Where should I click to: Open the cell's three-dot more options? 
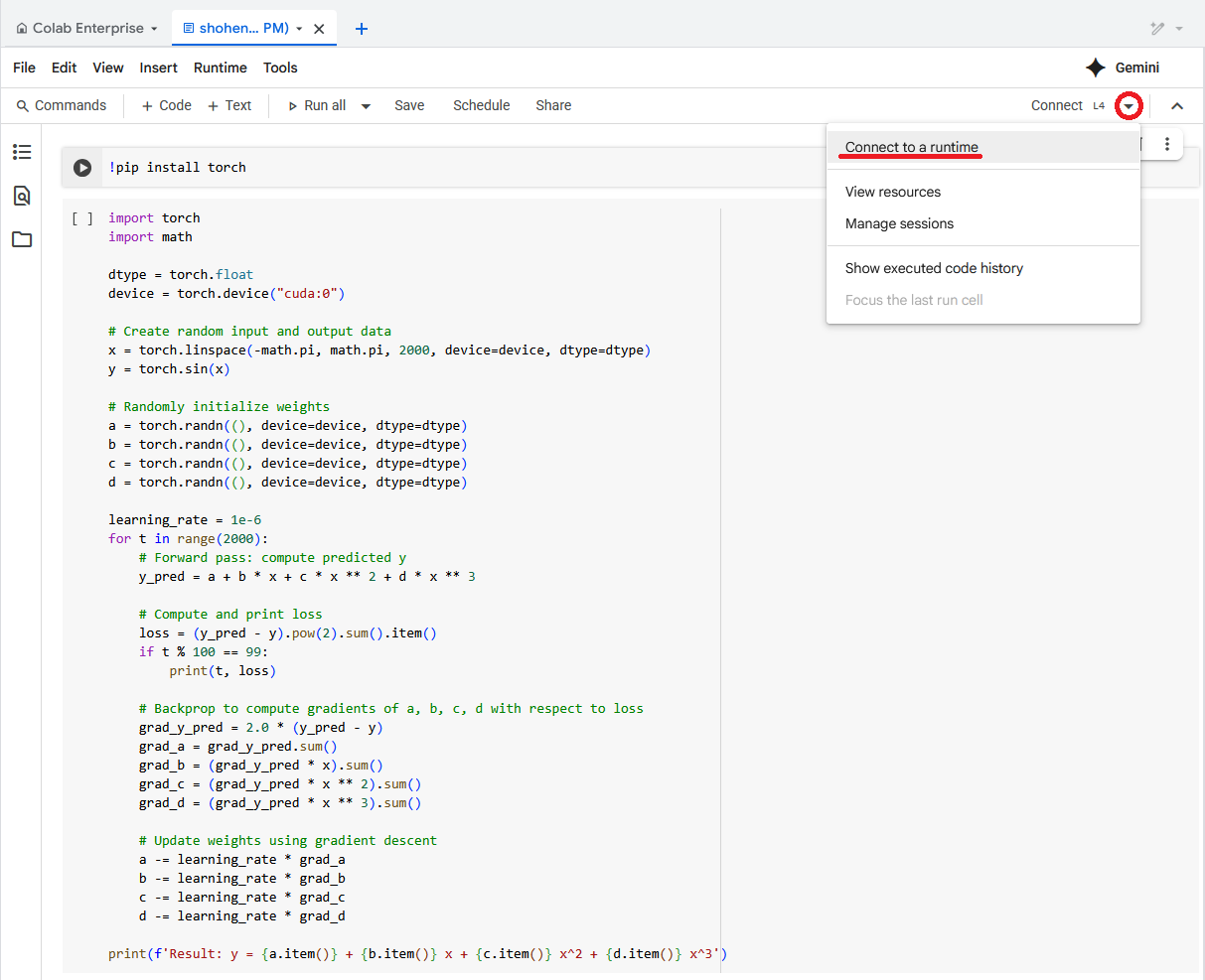1167,145
